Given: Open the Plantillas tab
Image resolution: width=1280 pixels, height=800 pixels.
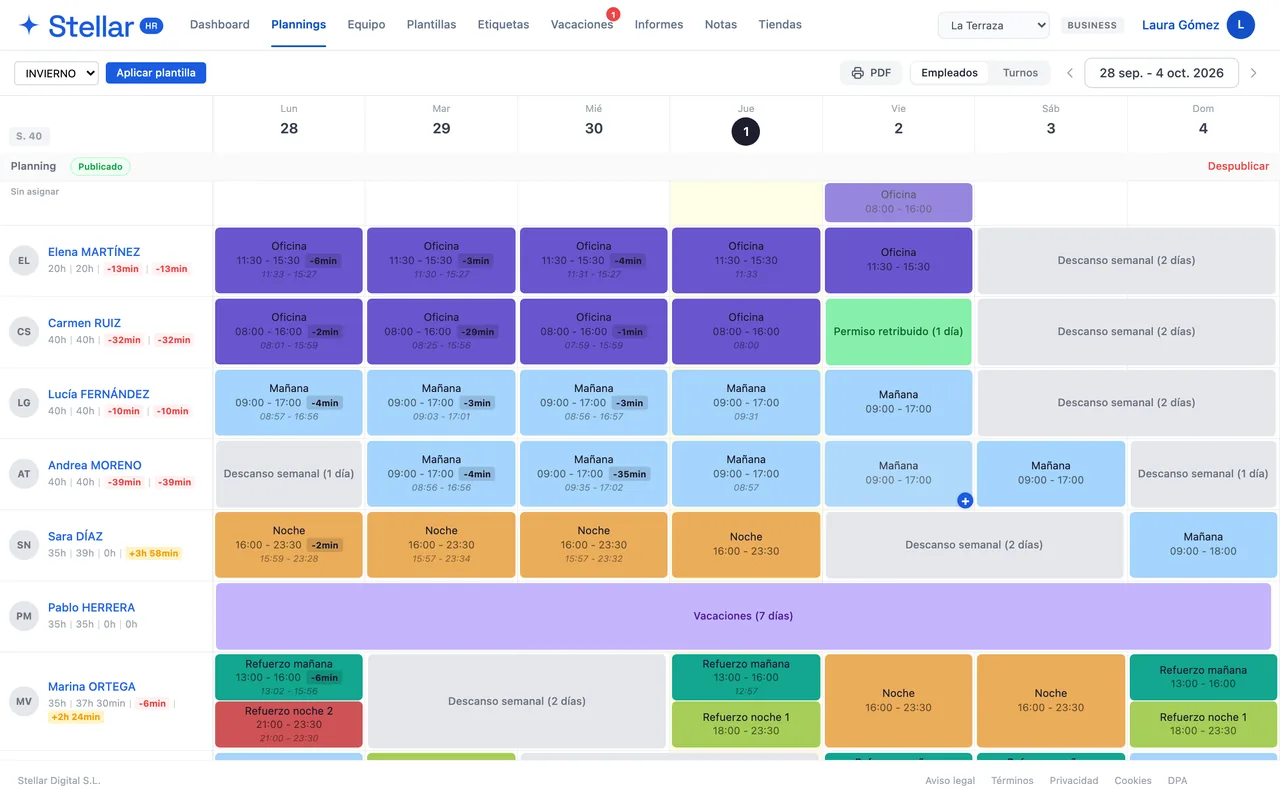Looking at the screenshot, I should [x=431, y=25].
